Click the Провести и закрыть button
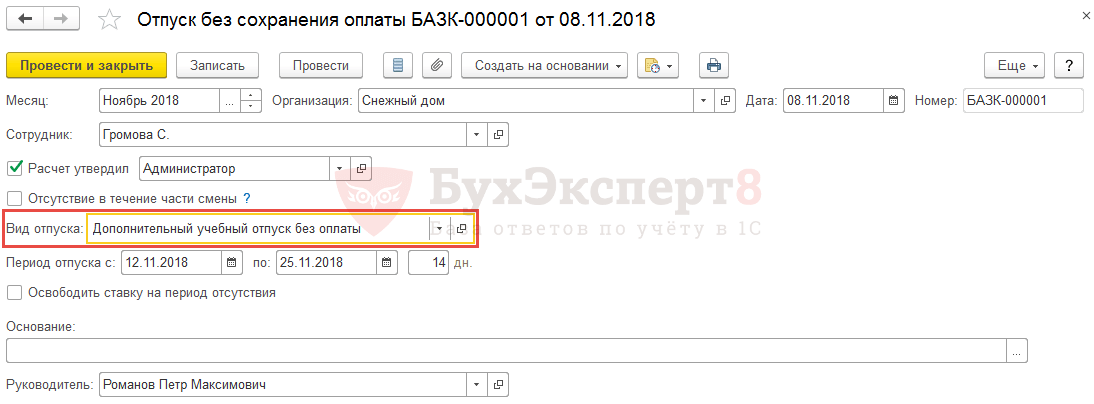 [87, 66]
